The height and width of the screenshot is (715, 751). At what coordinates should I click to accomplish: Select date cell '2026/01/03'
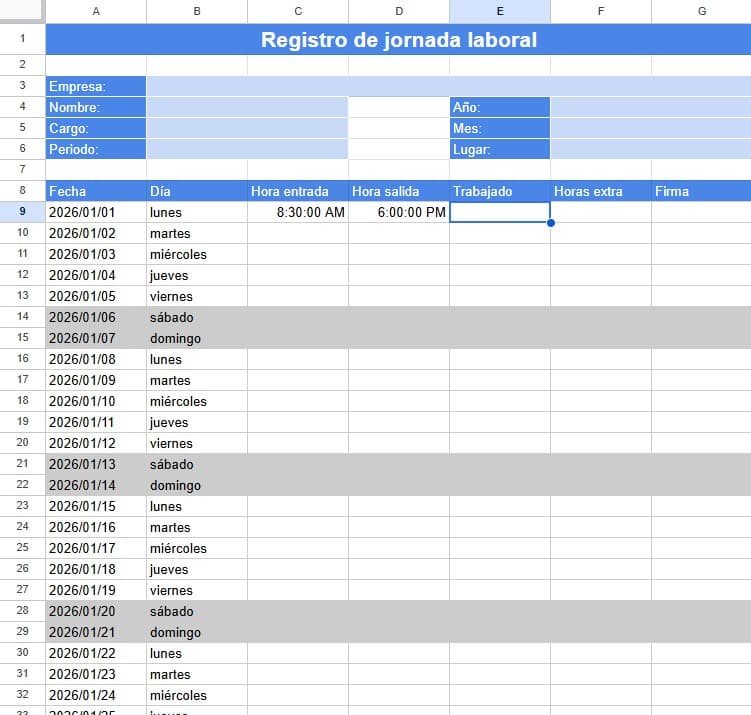96,254
